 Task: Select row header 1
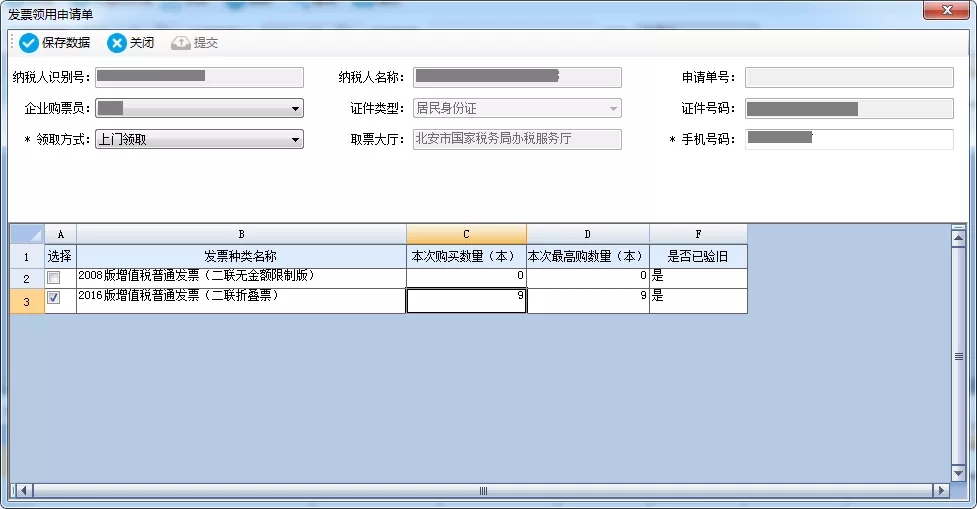27,257
